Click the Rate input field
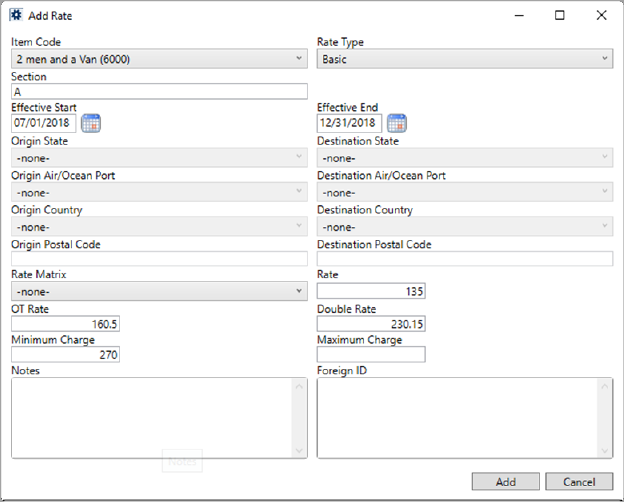The width and height of the screenshot is (624, 502). [371, 291]
